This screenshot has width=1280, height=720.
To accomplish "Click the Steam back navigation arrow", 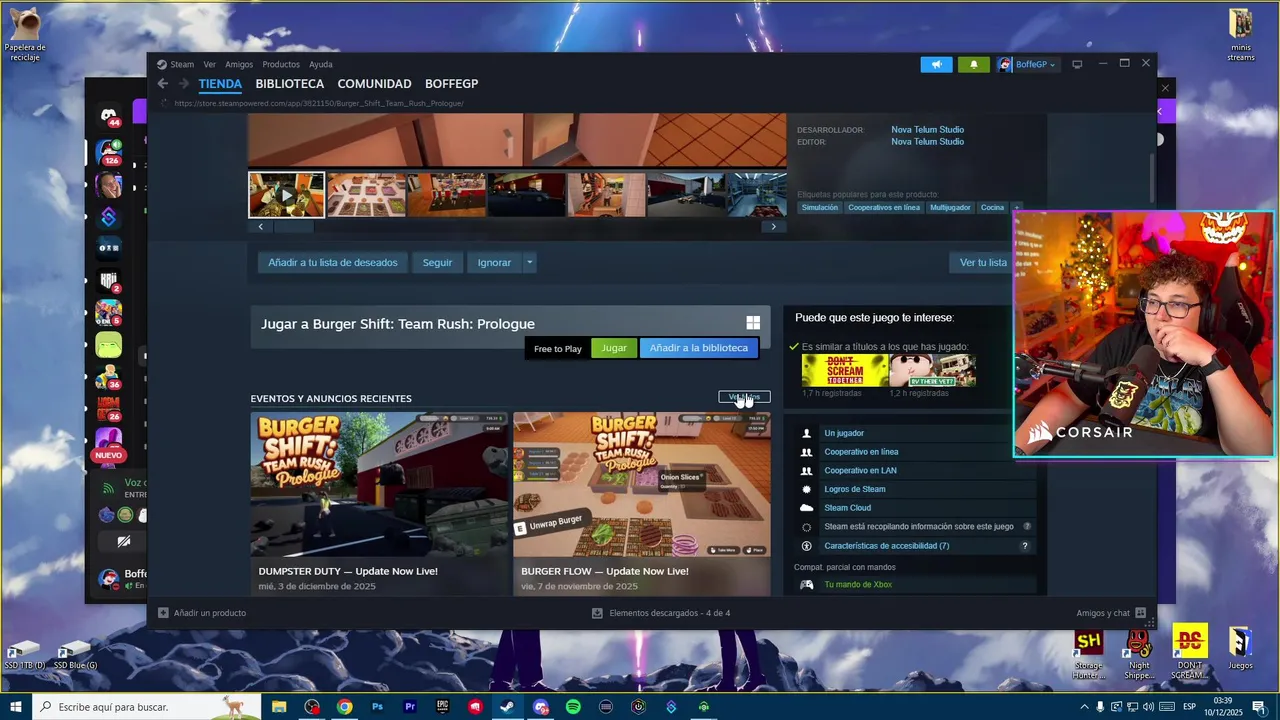I will coord(163,84).
